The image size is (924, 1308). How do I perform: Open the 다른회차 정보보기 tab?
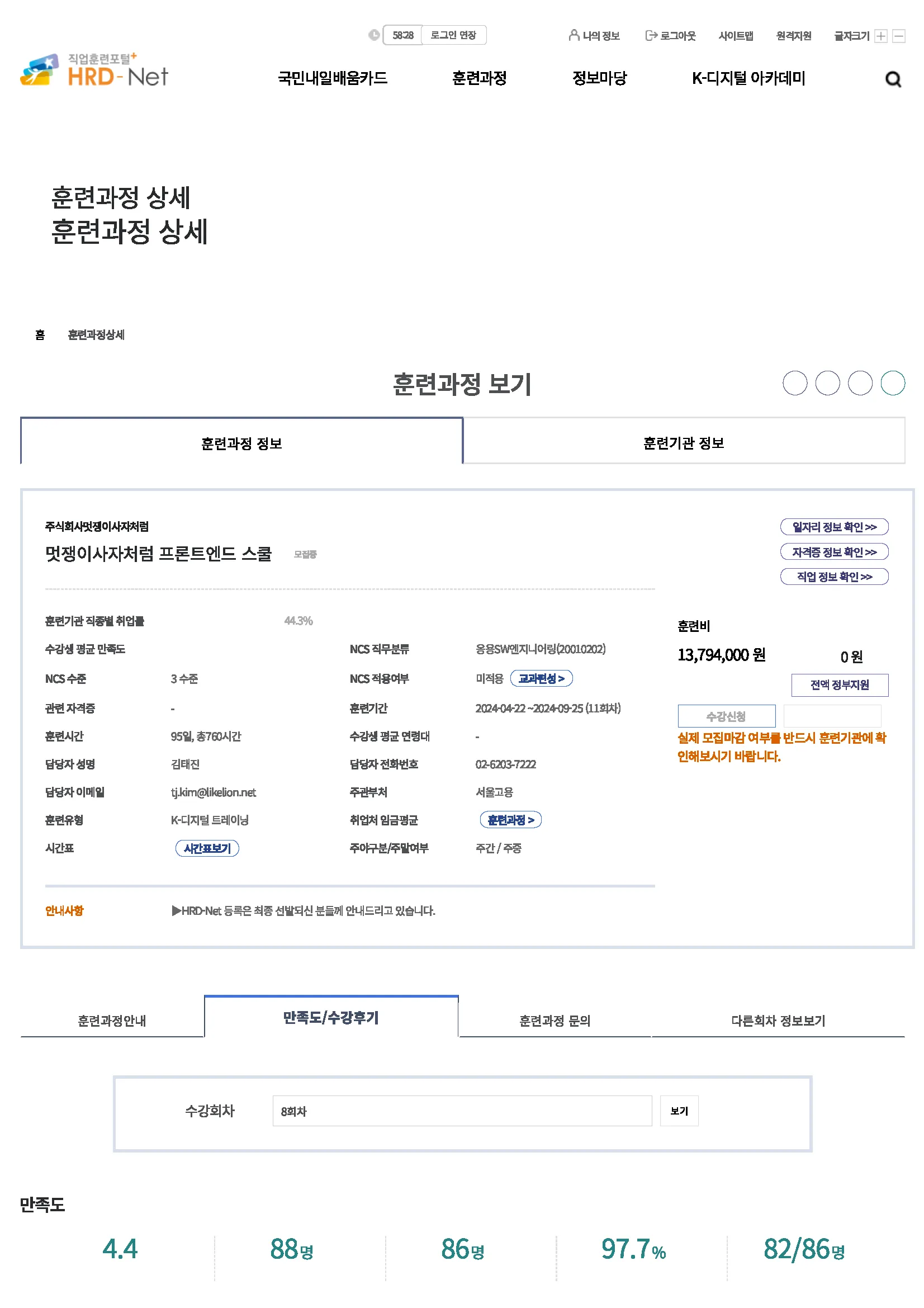[x=778, y=1021]
